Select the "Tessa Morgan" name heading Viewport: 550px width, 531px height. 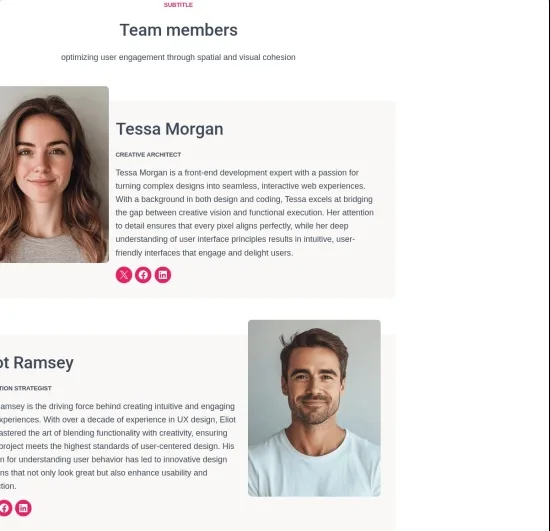[x=169, y=129]
